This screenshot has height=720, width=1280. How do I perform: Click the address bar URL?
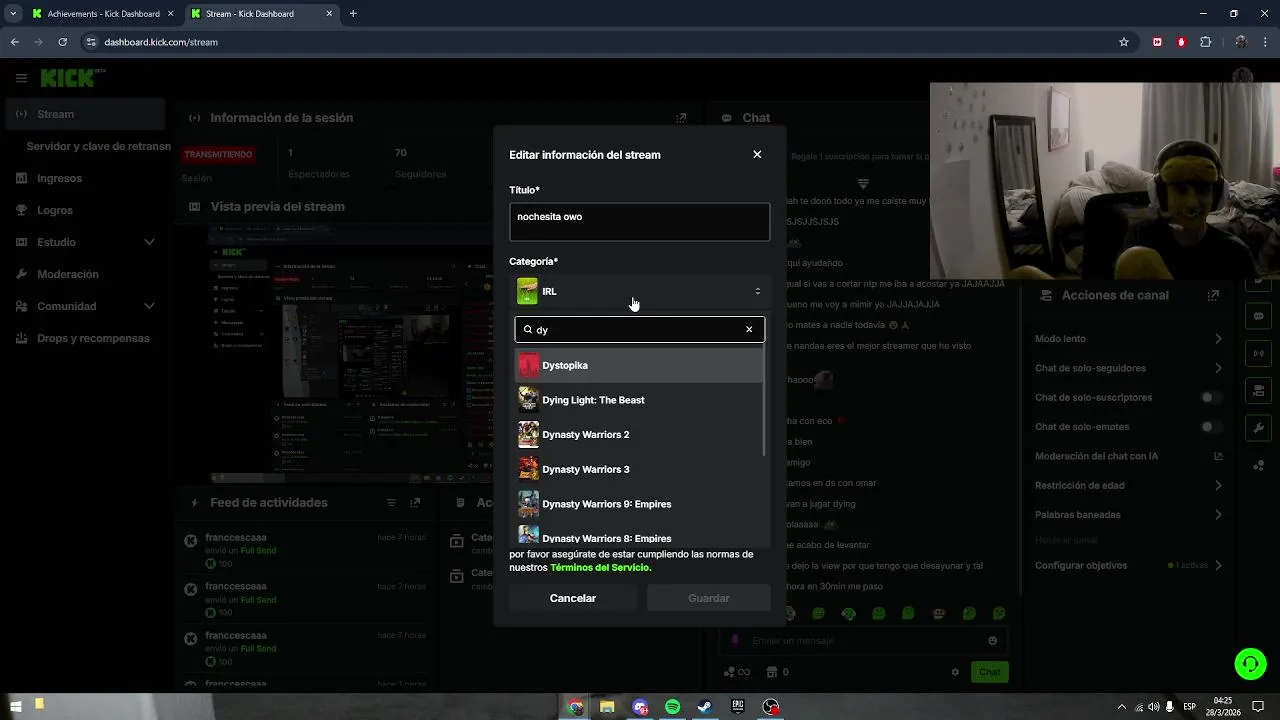click(161, 42)
